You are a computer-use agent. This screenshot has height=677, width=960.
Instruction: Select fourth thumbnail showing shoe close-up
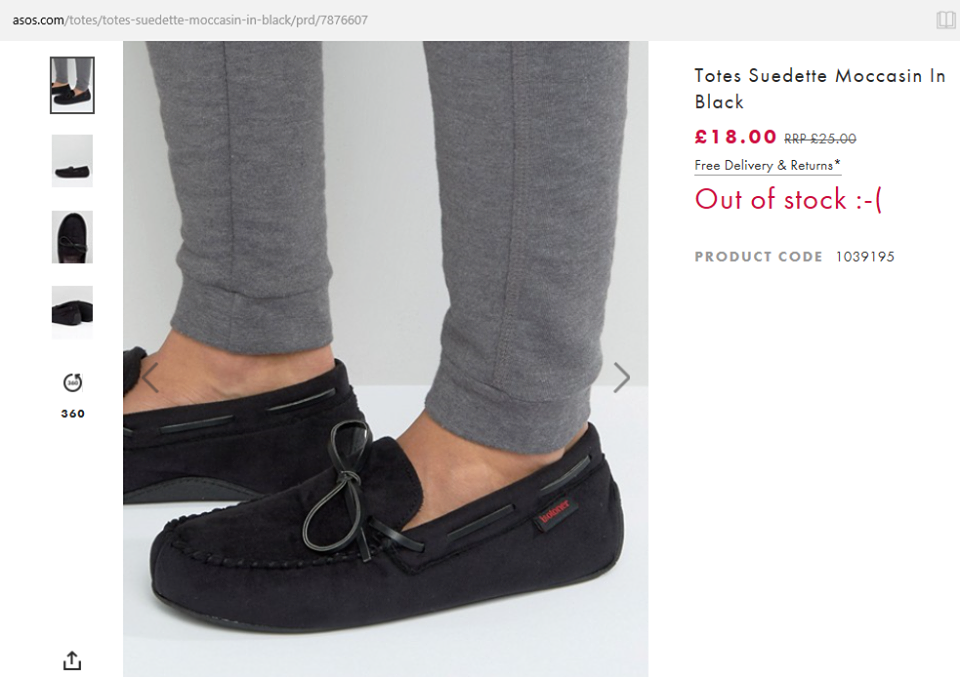click(72, 312)
